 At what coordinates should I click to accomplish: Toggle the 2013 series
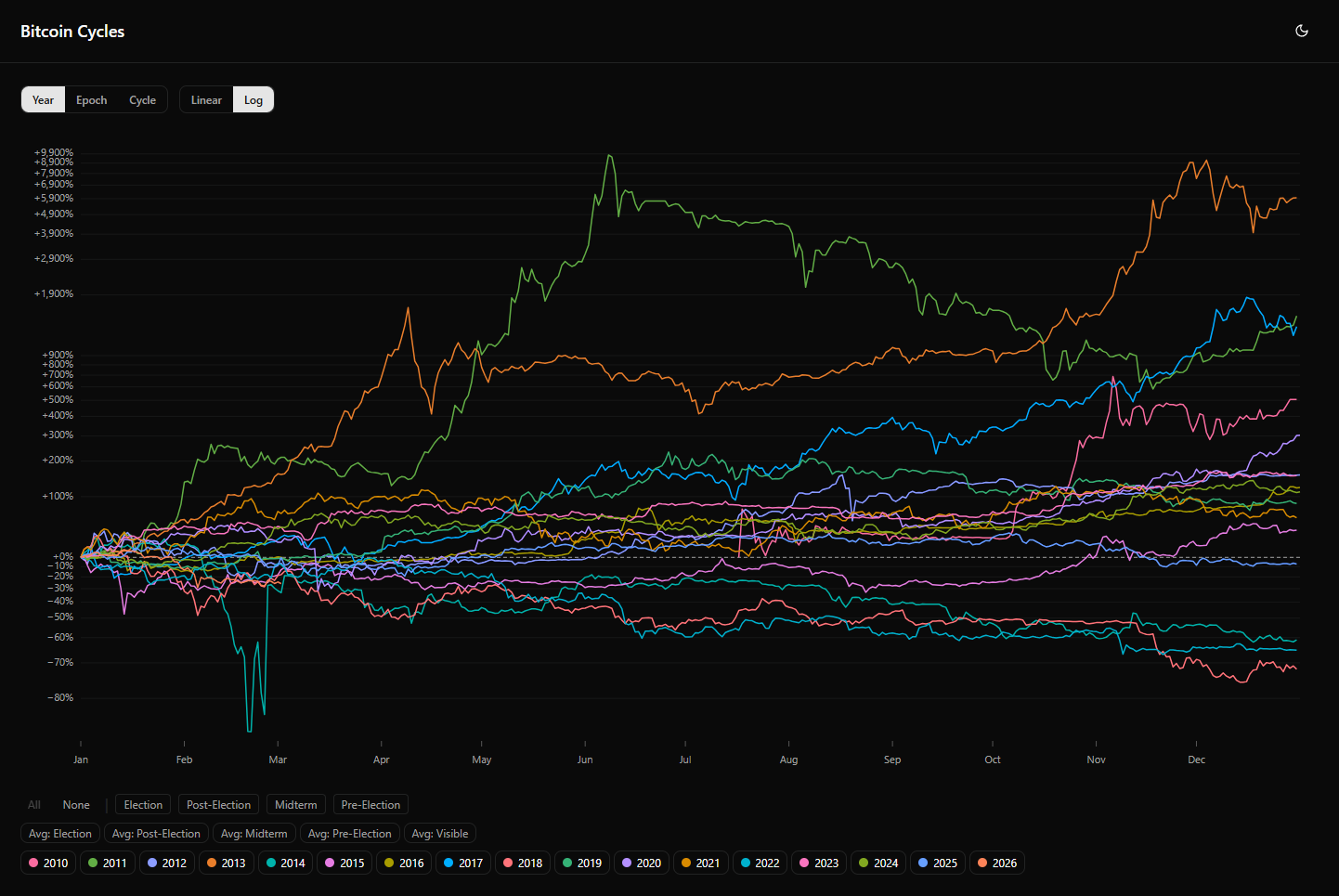(227, 863)
